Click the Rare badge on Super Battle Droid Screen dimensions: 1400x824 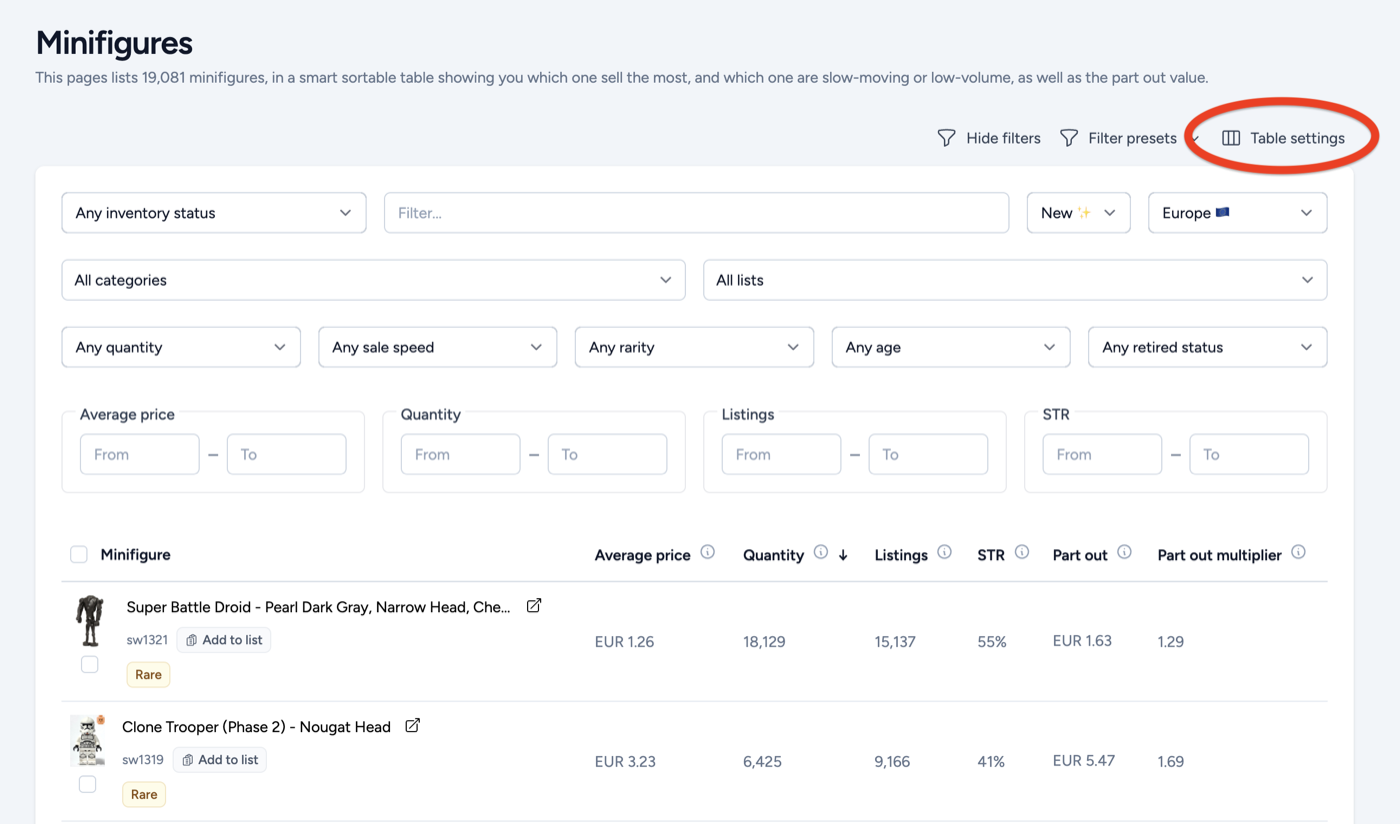point(148,675)
